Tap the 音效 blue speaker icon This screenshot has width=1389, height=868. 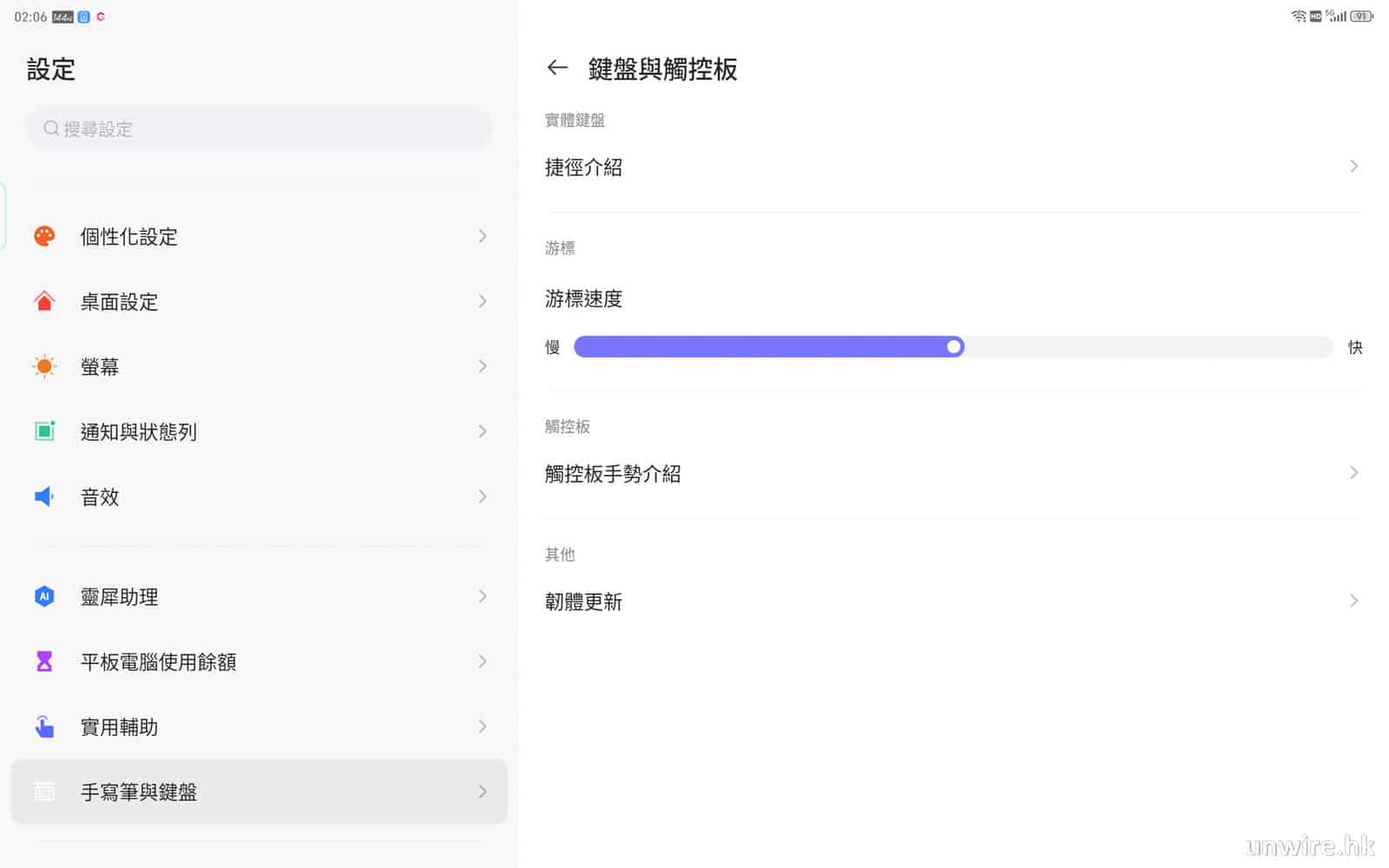tap(44, 496)
